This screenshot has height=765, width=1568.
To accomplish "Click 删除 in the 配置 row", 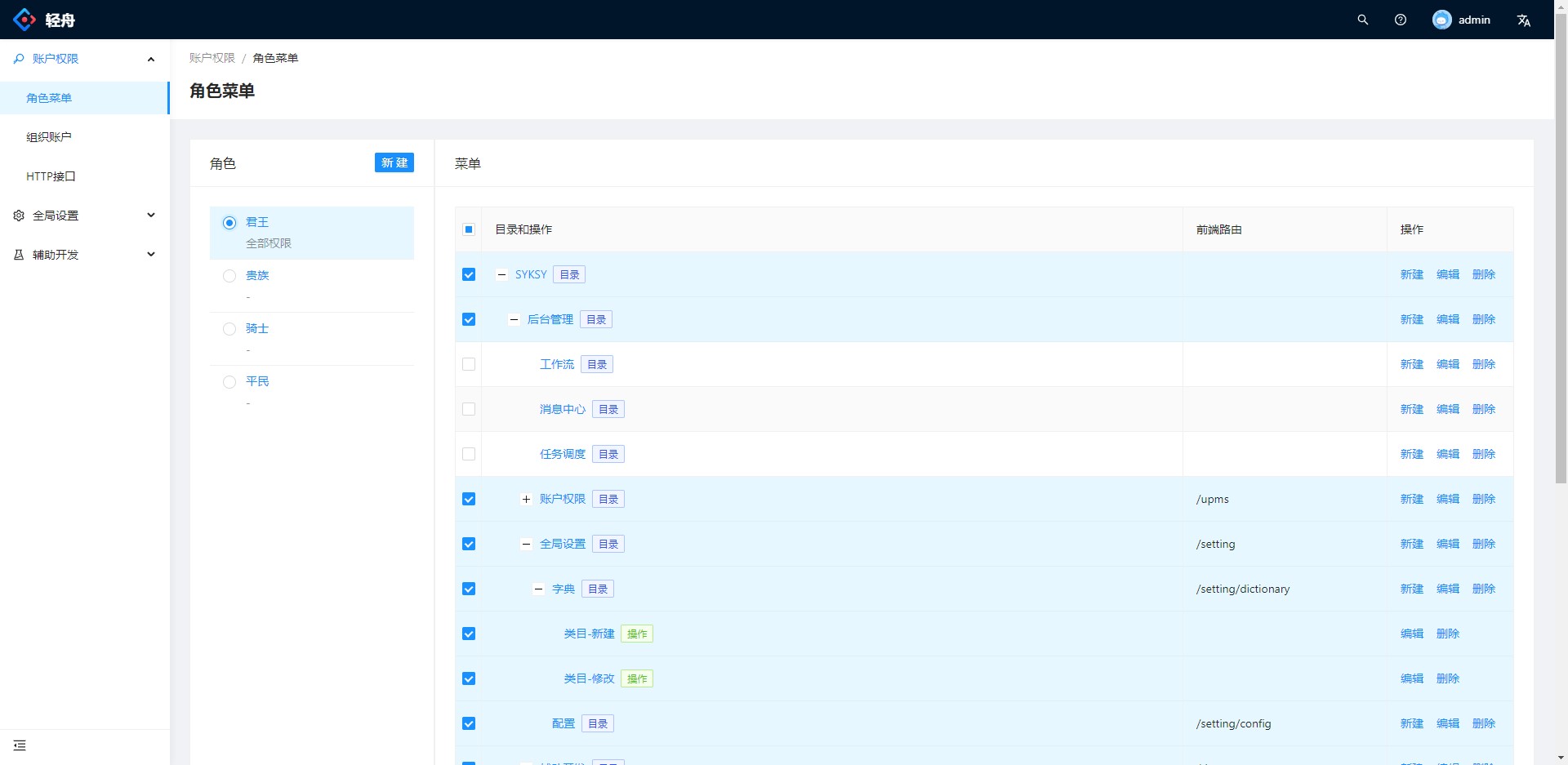I will tap(1484, 723).
